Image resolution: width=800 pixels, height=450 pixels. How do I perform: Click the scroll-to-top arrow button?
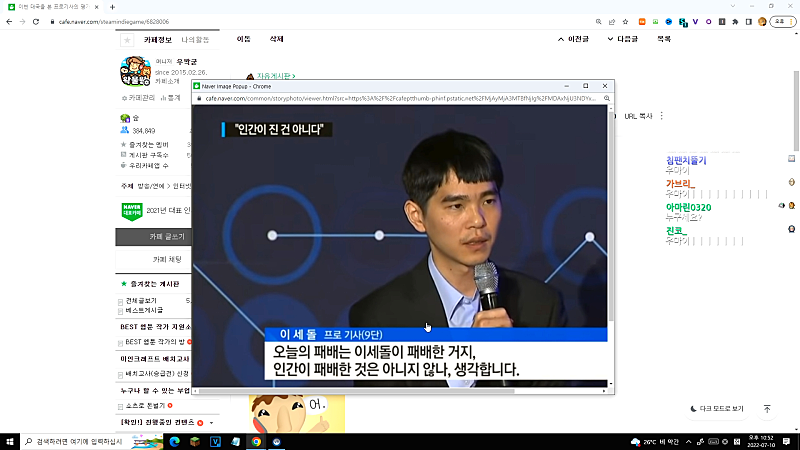click(x=767, y=409)
